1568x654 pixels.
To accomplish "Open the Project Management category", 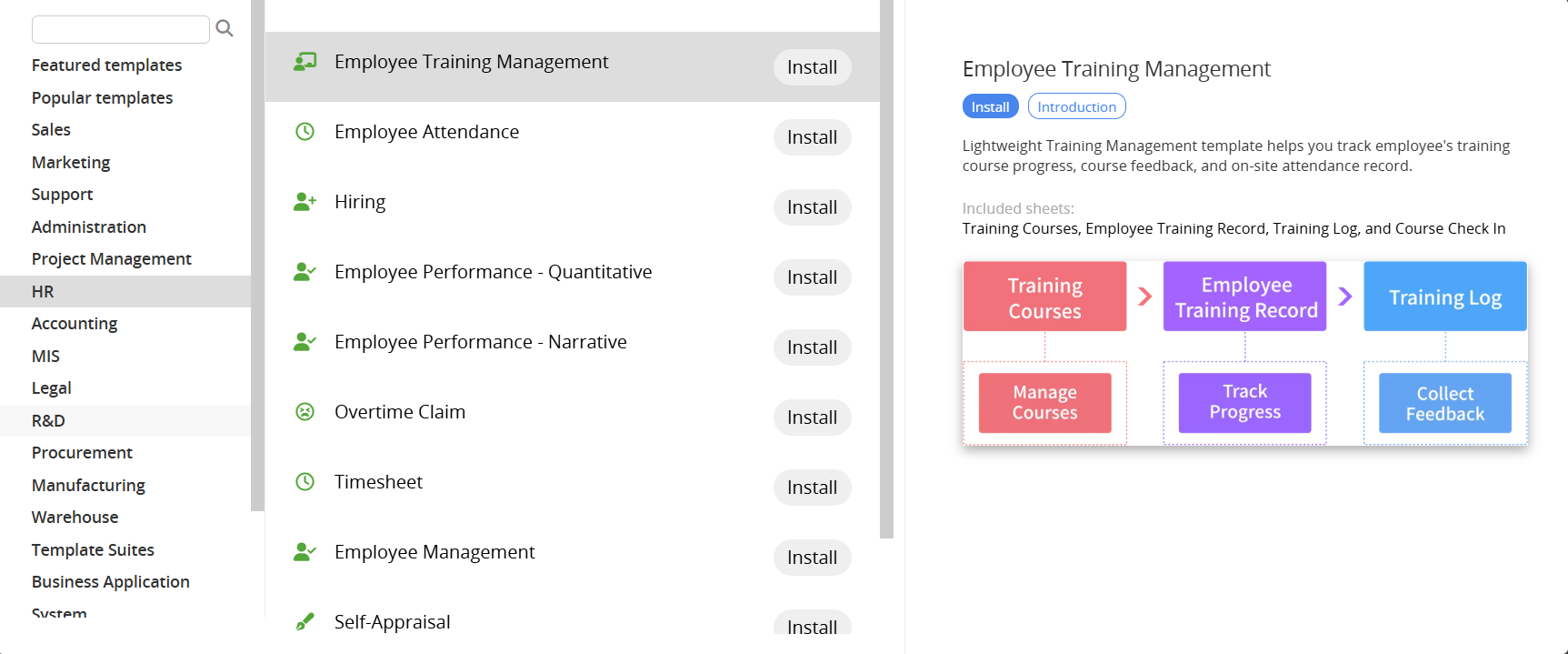I will [x=111, y=259].
